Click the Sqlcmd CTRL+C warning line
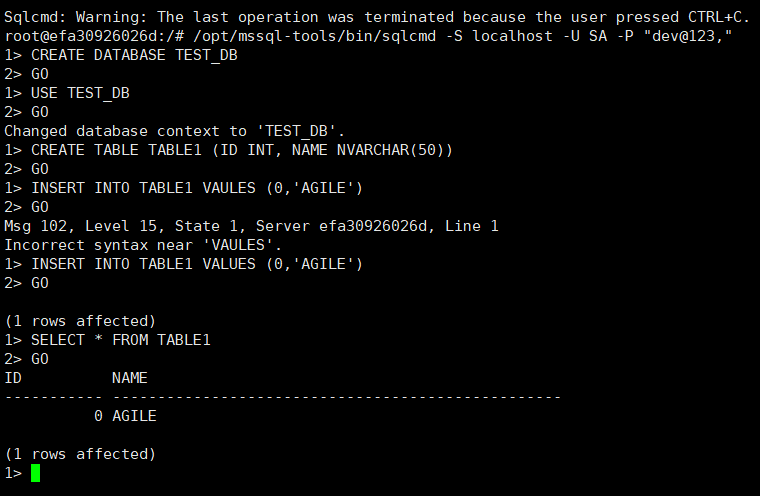760x496 pixels. 377,17
